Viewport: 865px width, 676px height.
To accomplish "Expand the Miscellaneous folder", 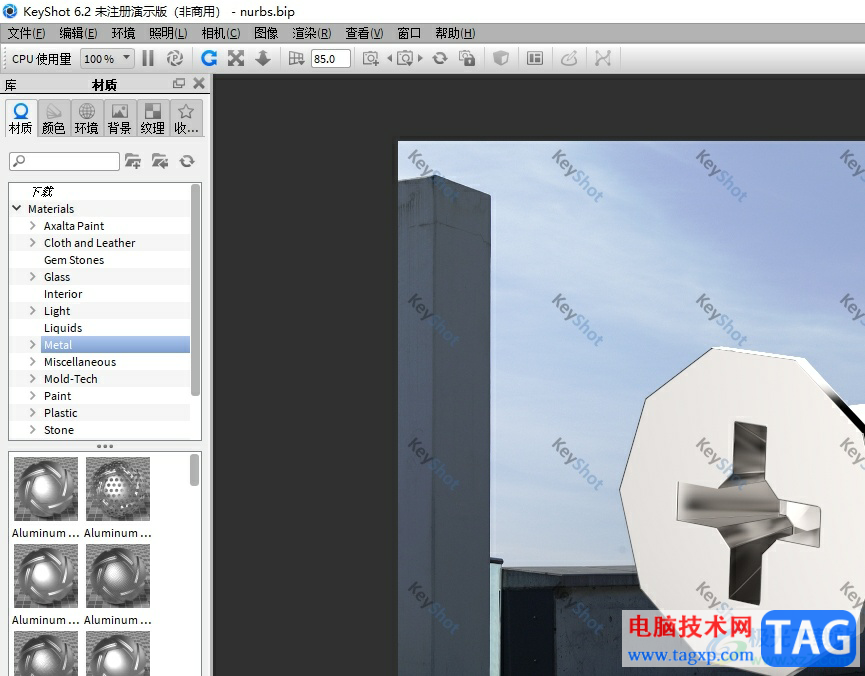I will (33, 362).
